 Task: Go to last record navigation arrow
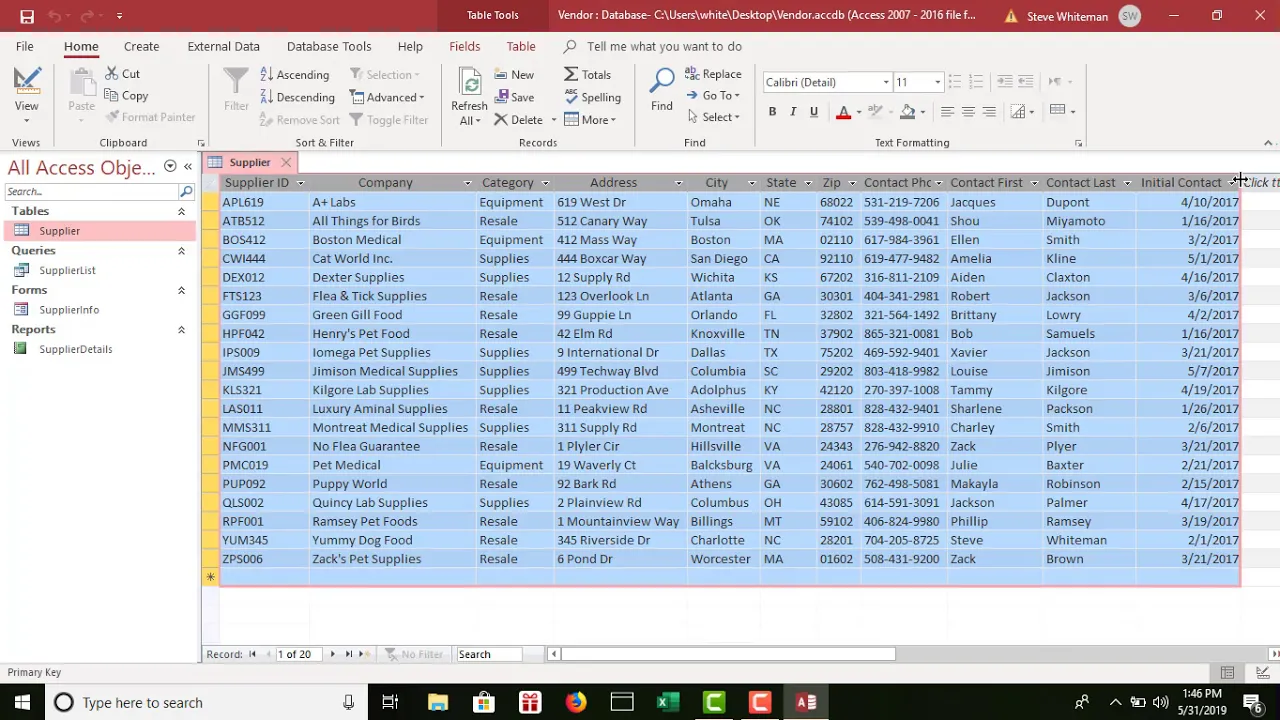[349, 654]
